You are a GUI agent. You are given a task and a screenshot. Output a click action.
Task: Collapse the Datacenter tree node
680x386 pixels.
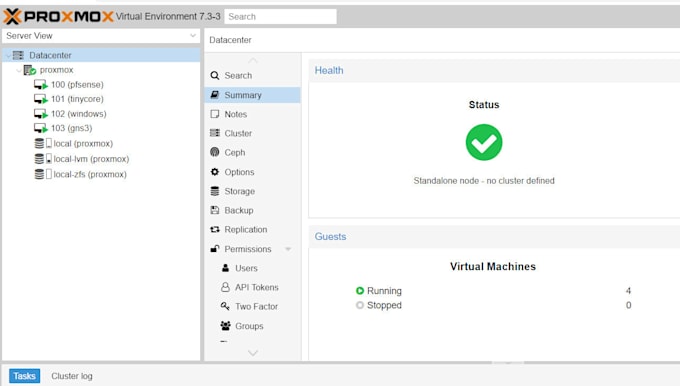[8, 56]
